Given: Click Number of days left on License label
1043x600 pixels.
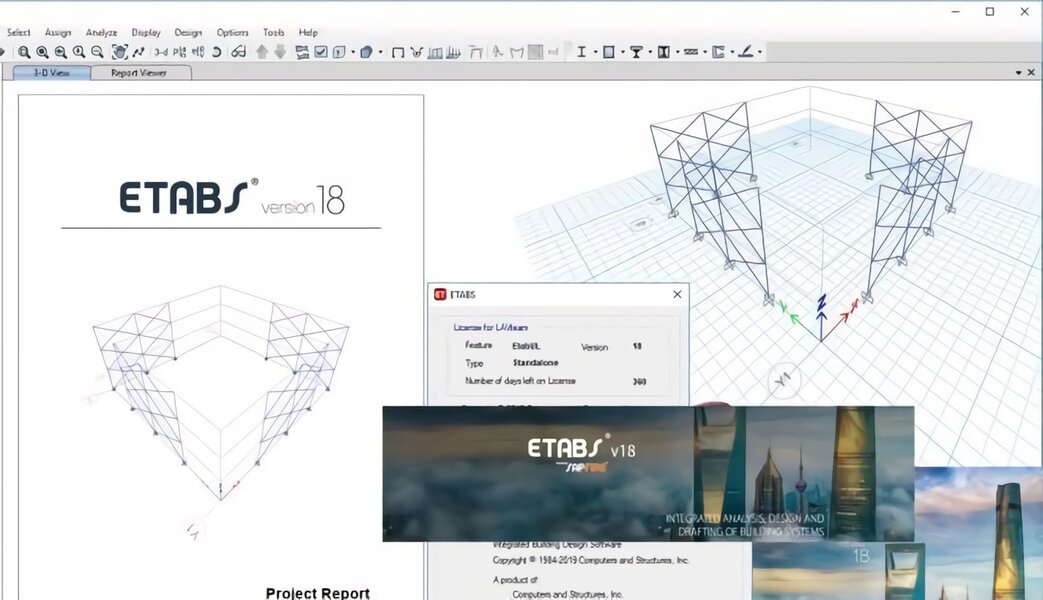Looking at the screenshot, I should tap(520, 381).
